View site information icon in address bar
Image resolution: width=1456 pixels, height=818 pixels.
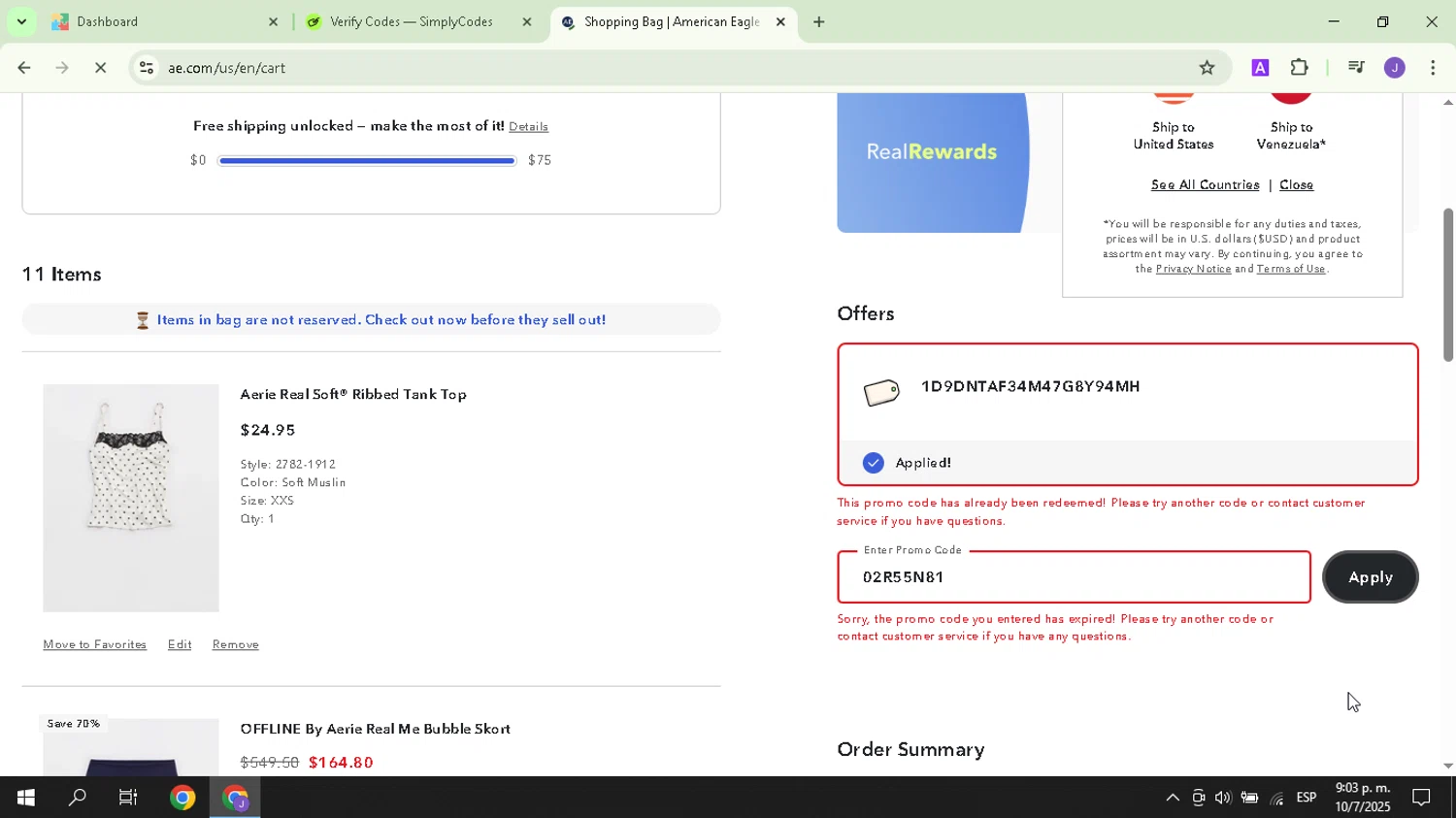point(146,68)
